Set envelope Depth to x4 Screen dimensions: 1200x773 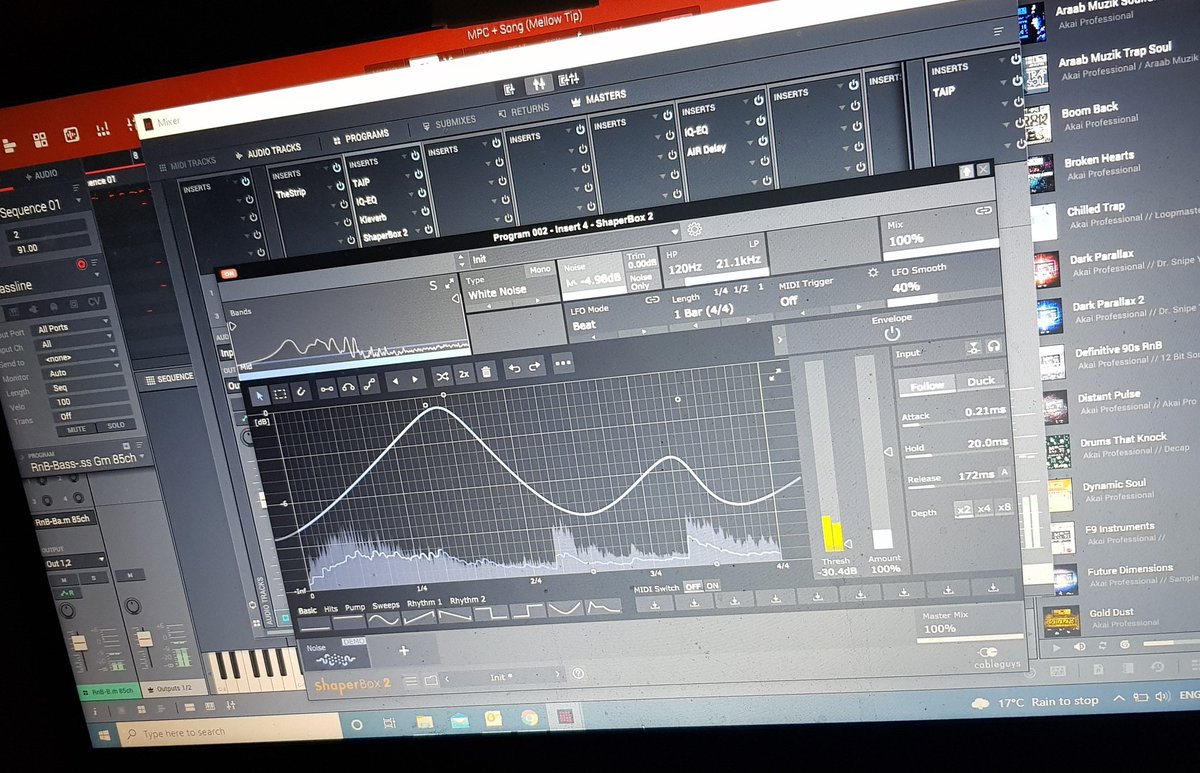pos(983,508)
